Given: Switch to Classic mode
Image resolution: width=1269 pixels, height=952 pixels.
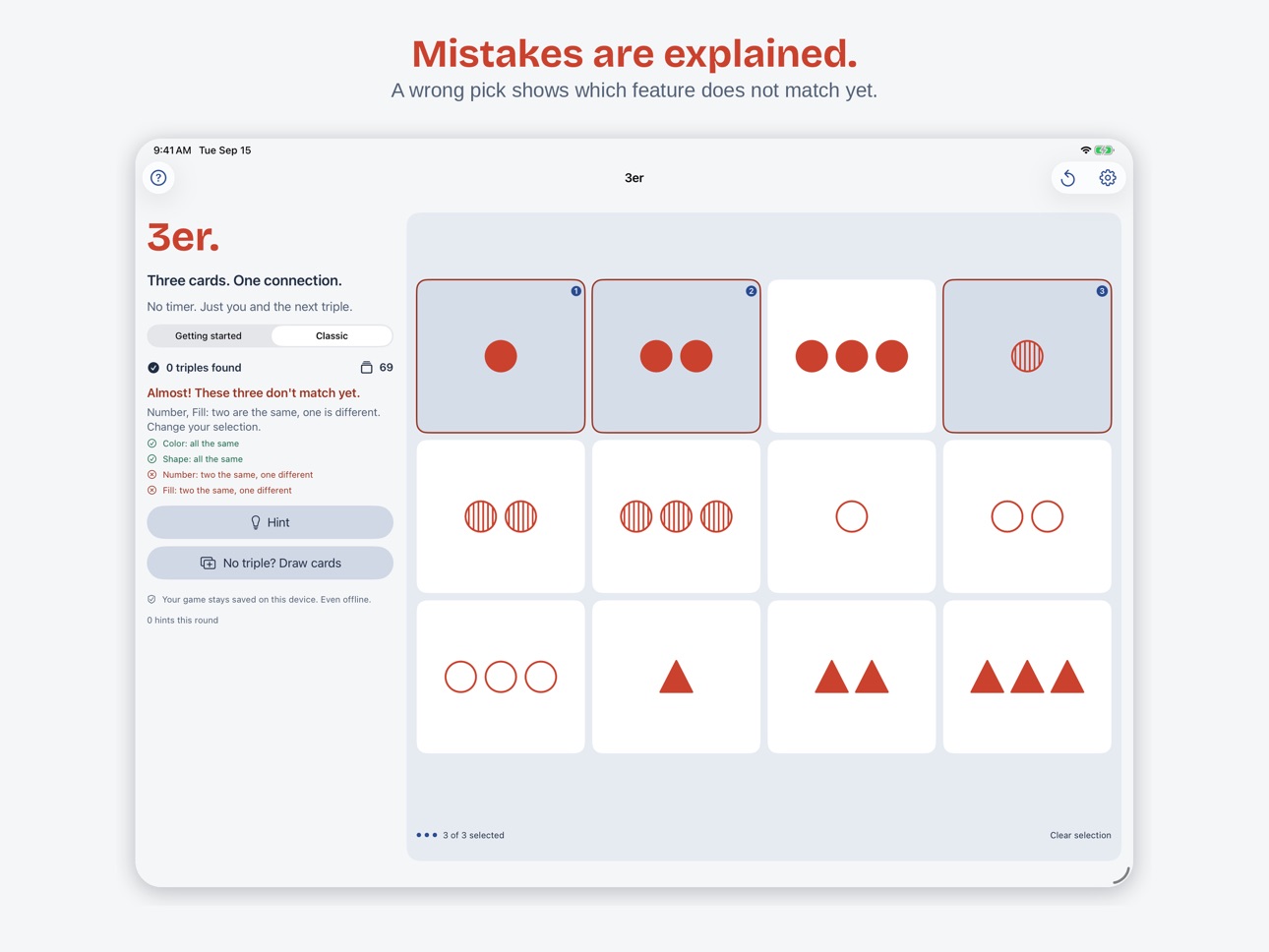Looking at the screenshot, I should point(332,336).
